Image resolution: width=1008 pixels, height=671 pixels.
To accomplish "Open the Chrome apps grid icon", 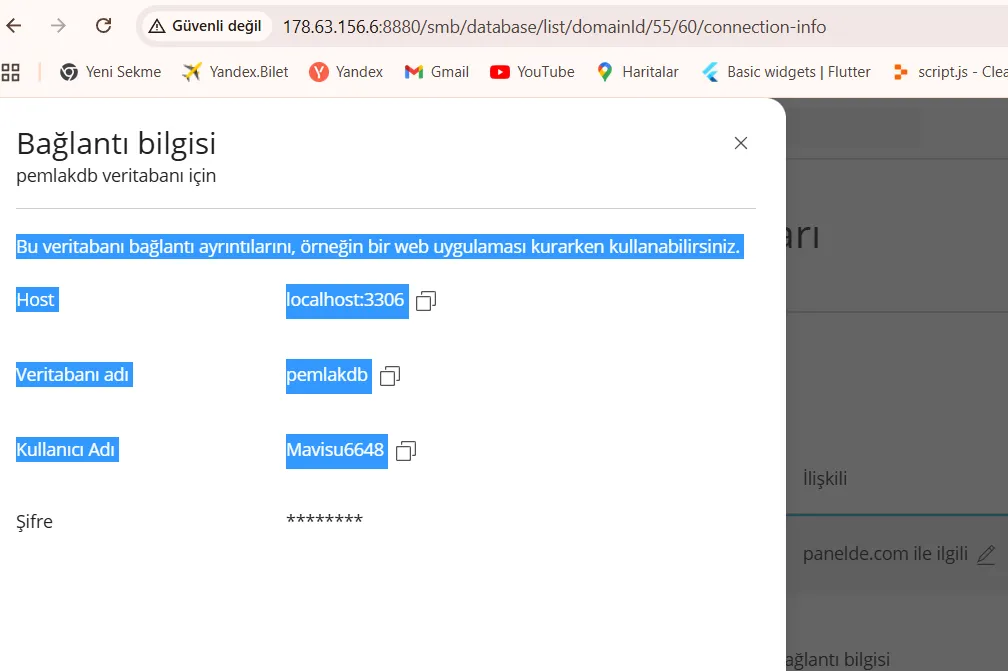I will point(11,72).
